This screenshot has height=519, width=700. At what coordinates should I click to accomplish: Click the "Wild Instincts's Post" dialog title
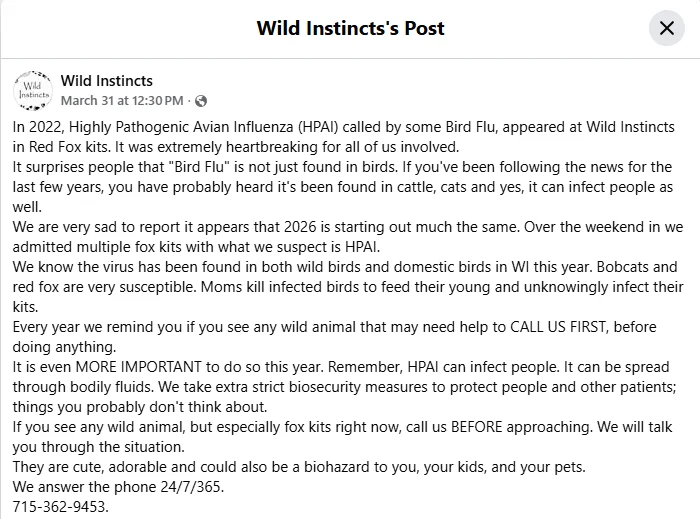[x=350, y=28]
